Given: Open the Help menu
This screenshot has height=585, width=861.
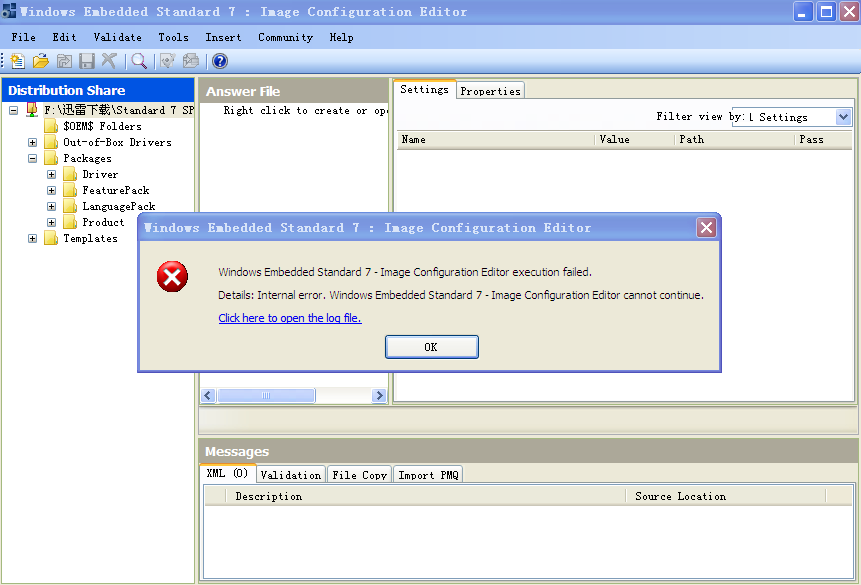Looking at the screenshot, I should click(342, 37).
